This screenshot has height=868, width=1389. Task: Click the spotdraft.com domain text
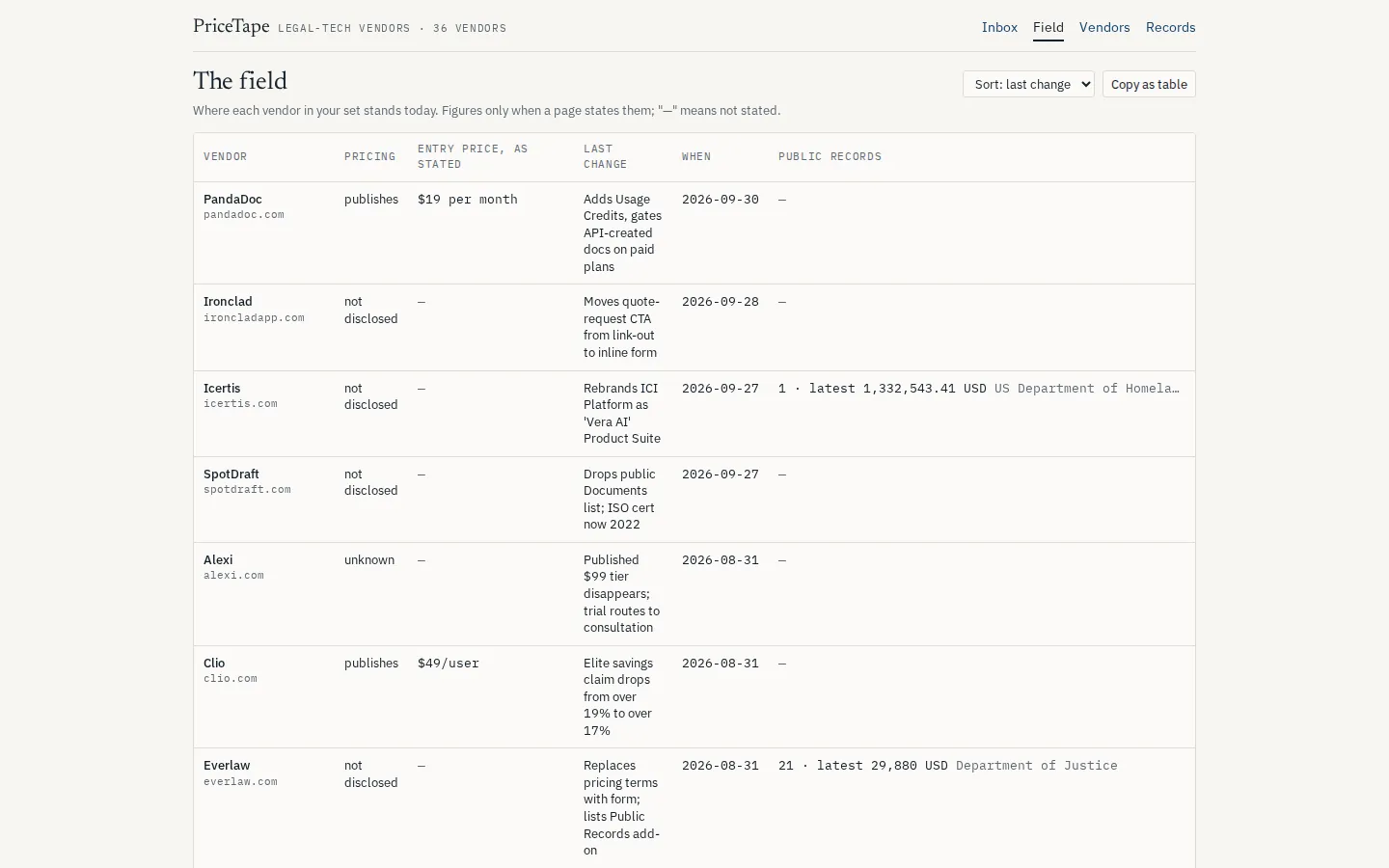tap(247, 489)
